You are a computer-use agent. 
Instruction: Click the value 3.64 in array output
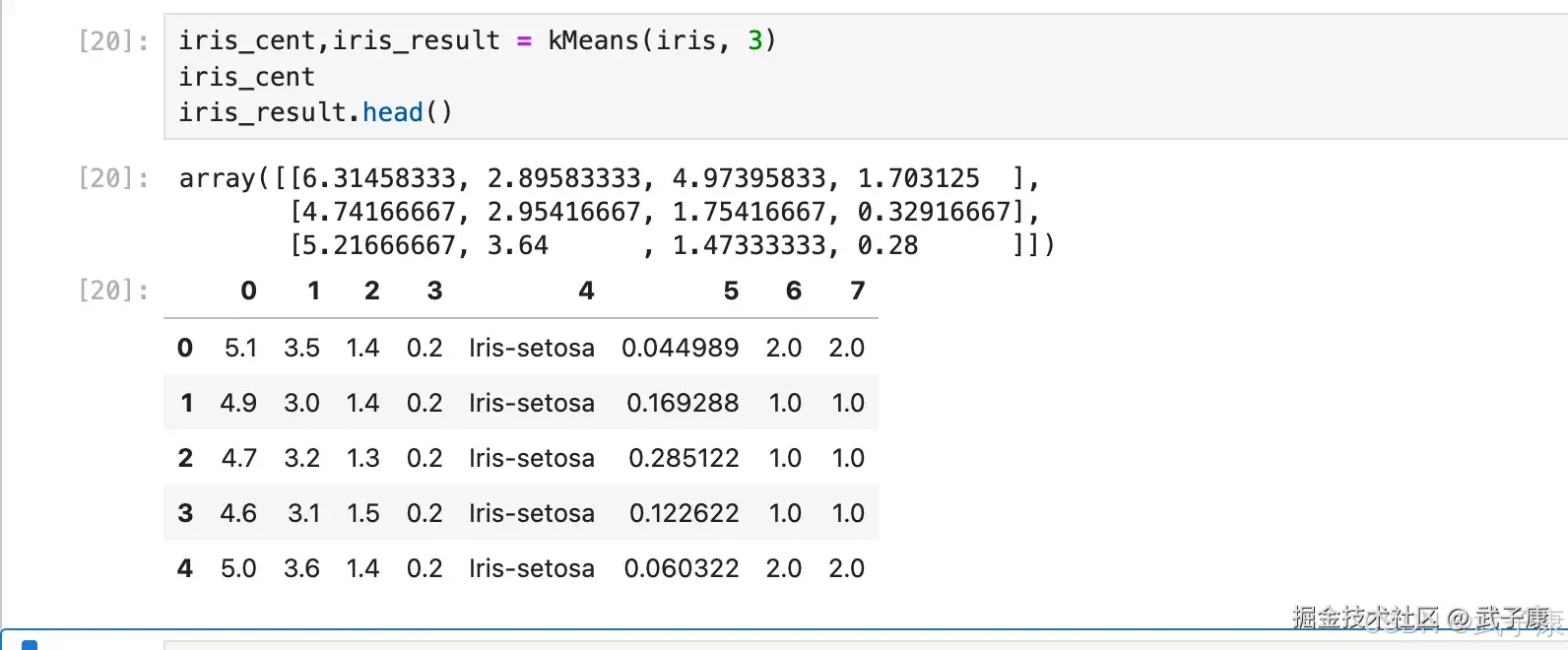tap(517, 245)
